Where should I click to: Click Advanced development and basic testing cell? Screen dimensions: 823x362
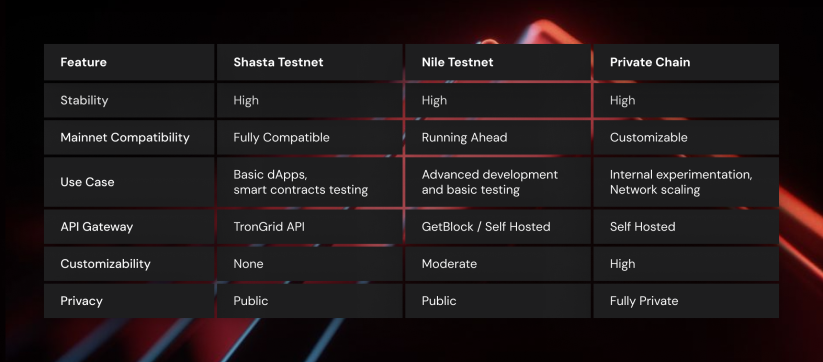click(x=498, y=182)
